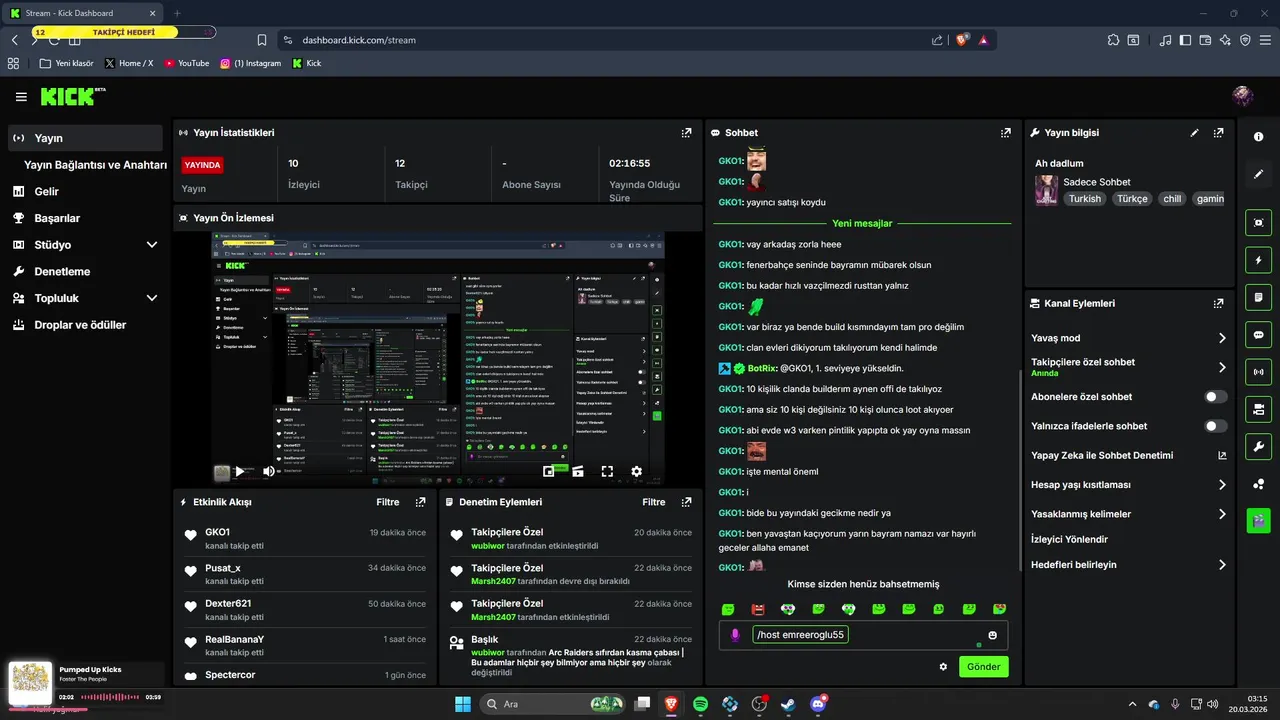Click the pencil icon in right sidebar
This screenshot has height=720, width=1280.
click(1258, 174)
